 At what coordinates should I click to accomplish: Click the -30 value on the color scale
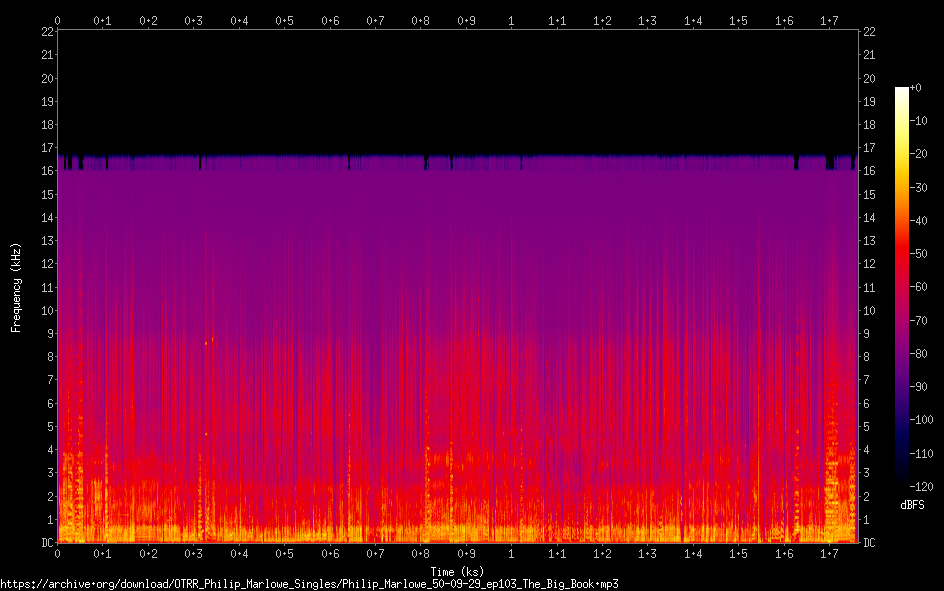tap(920, 189)
